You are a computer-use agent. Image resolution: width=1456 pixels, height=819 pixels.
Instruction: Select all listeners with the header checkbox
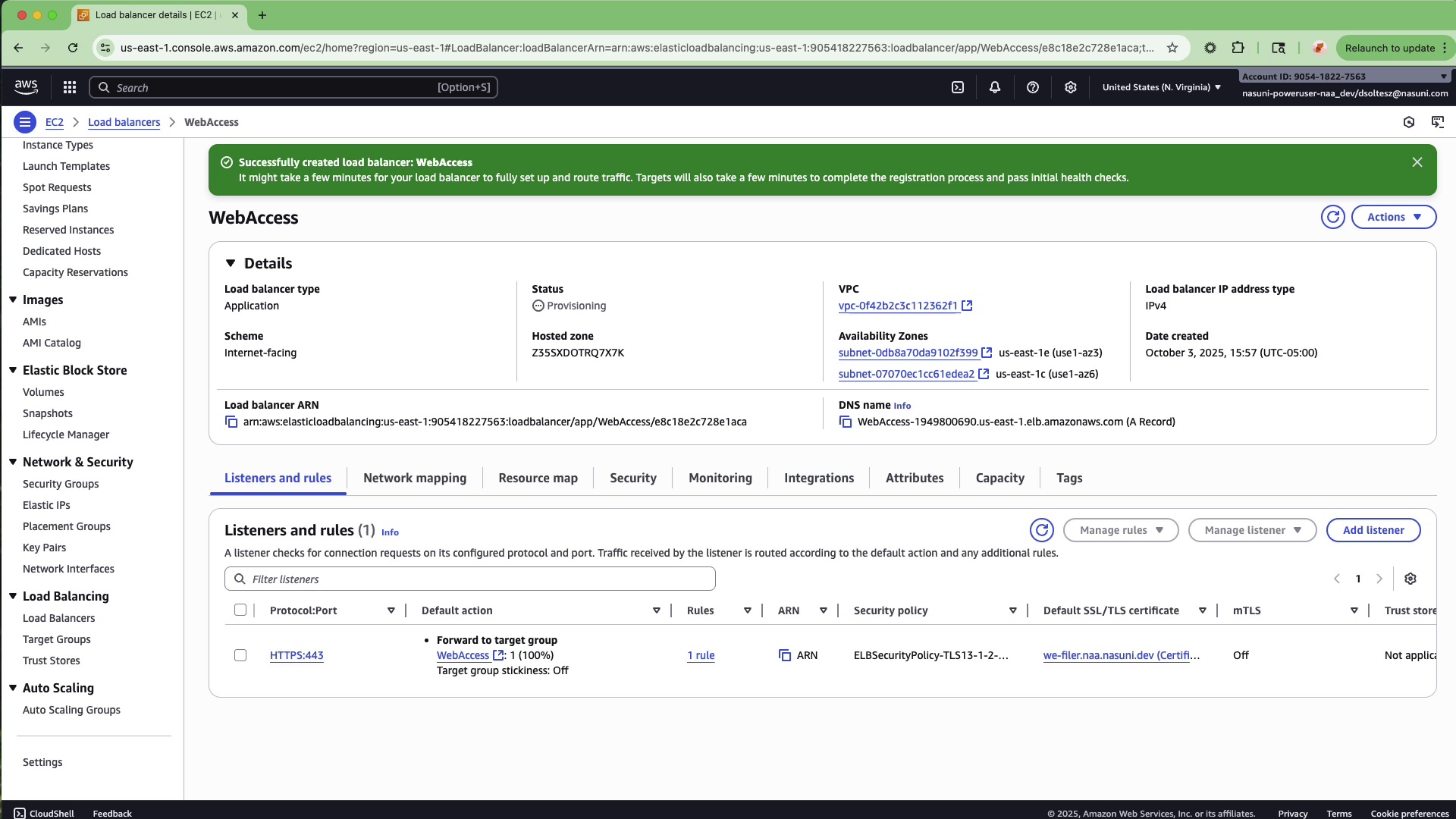(240, 610)
